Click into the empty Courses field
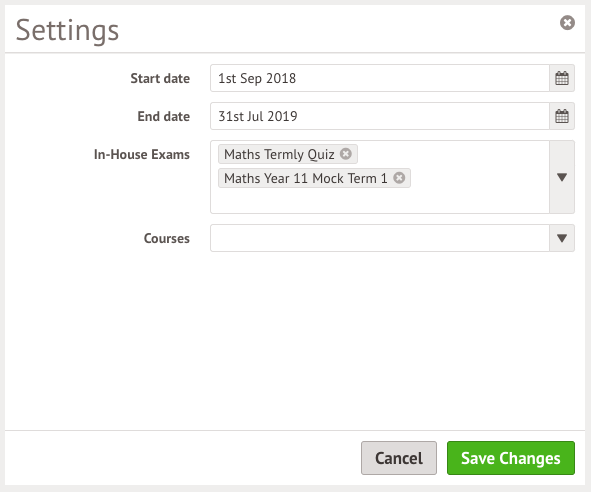Image resolution: width=591 pixels, height=492 pixels. pos(380,238)
